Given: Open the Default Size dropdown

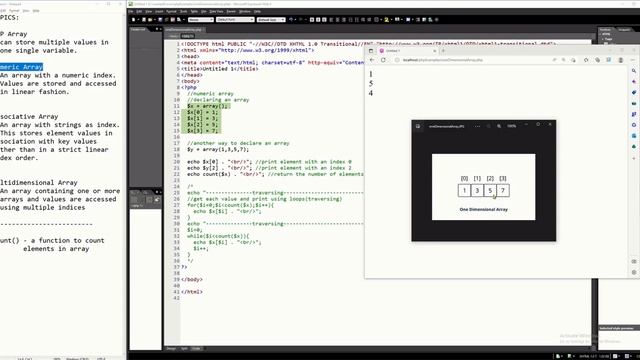Looking at the screenshot, I should tap(271, 20).
